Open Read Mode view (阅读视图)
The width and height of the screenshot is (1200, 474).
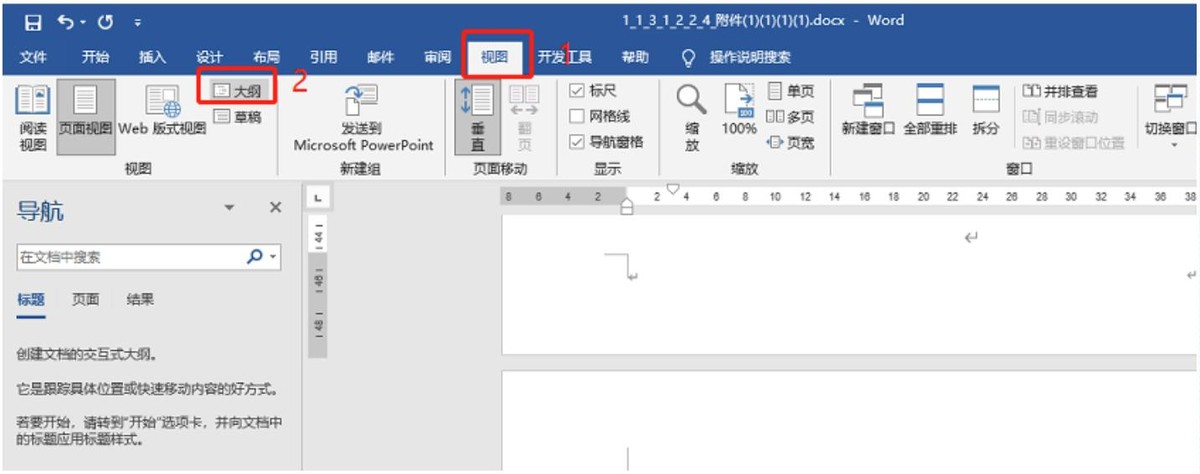(32, 117)
